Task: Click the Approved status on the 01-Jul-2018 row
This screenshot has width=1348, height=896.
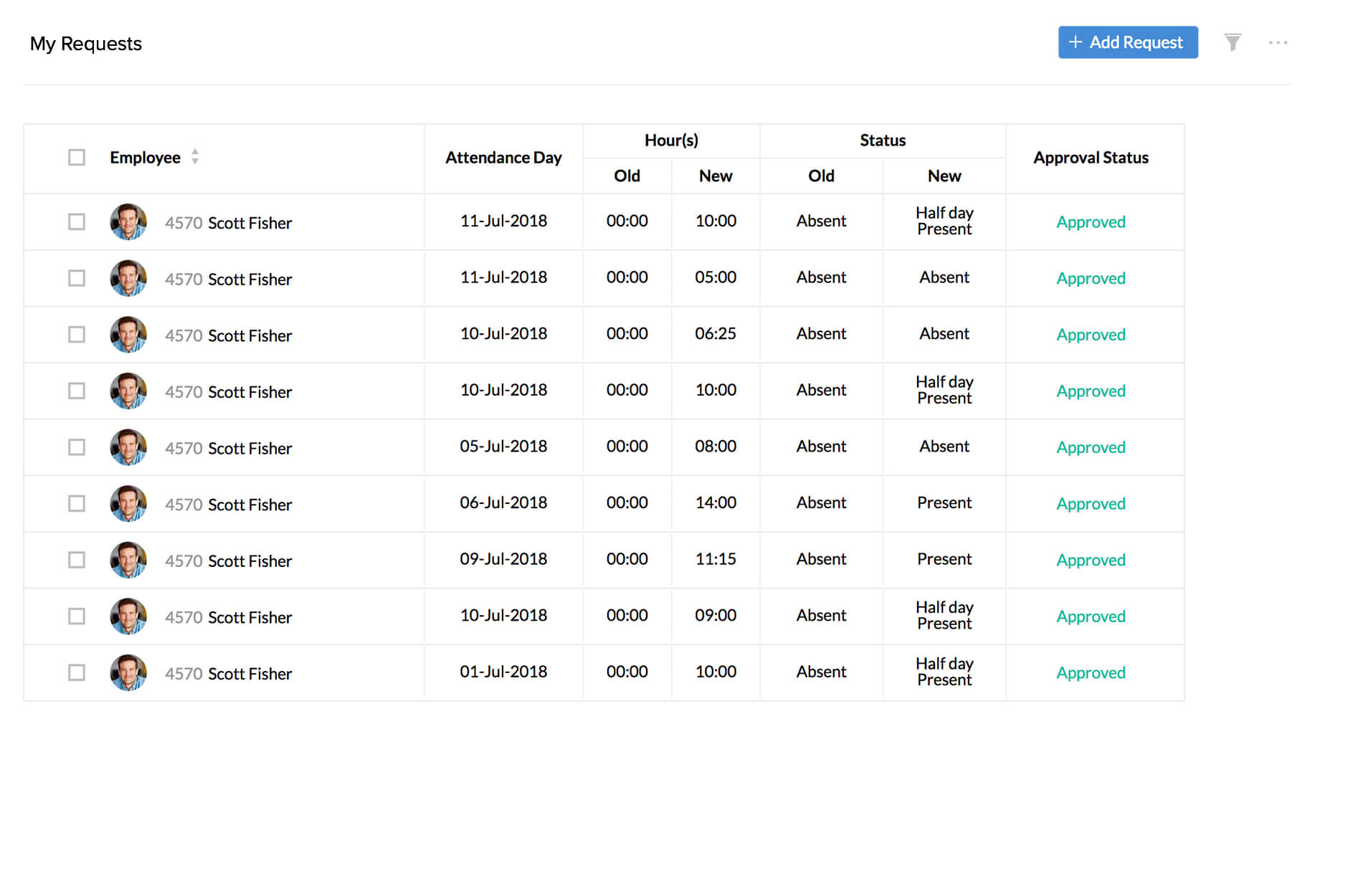Action: pos(1090,672)
